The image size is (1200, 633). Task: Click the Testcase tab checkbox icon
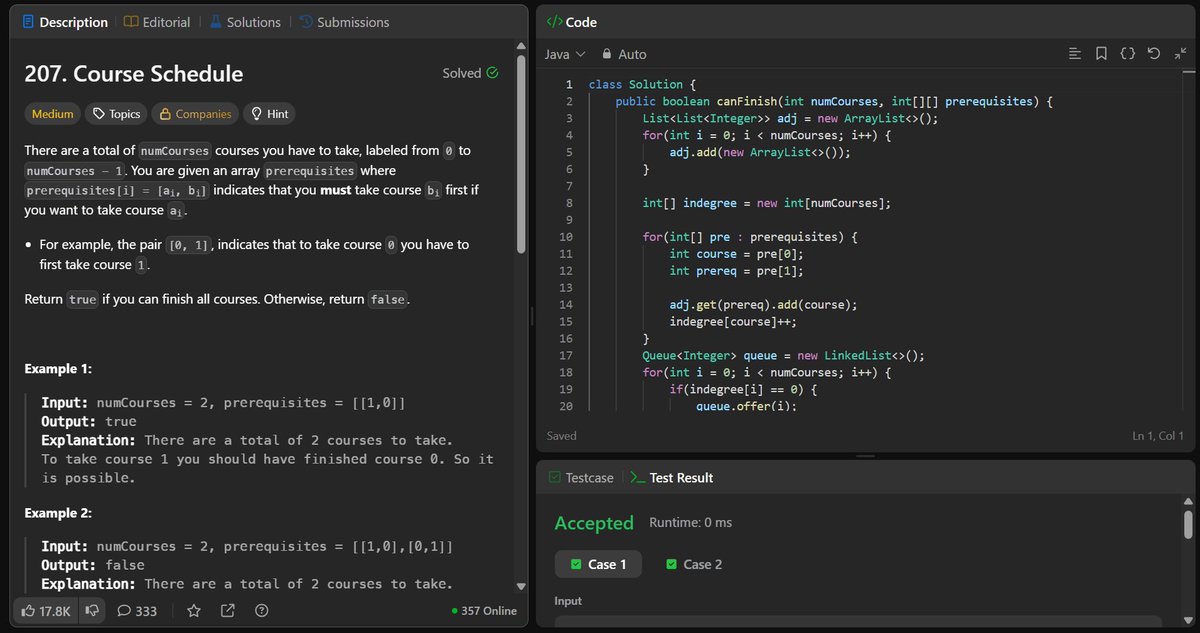(554, 478)
